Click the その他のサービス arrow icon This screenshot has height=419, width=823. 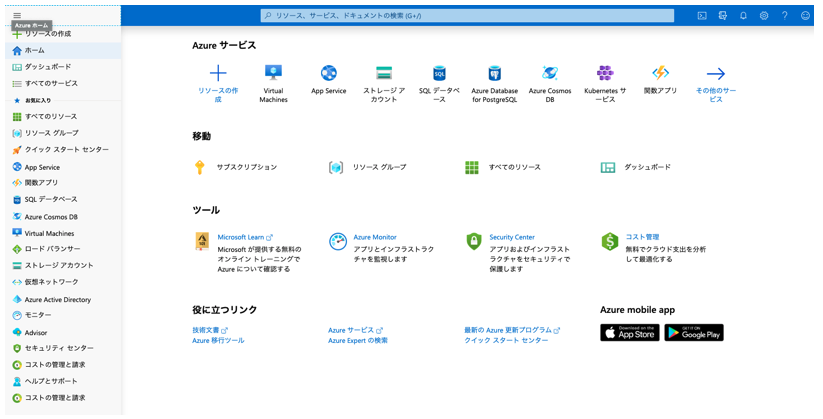pyautogui.click(x=715, y=74)
